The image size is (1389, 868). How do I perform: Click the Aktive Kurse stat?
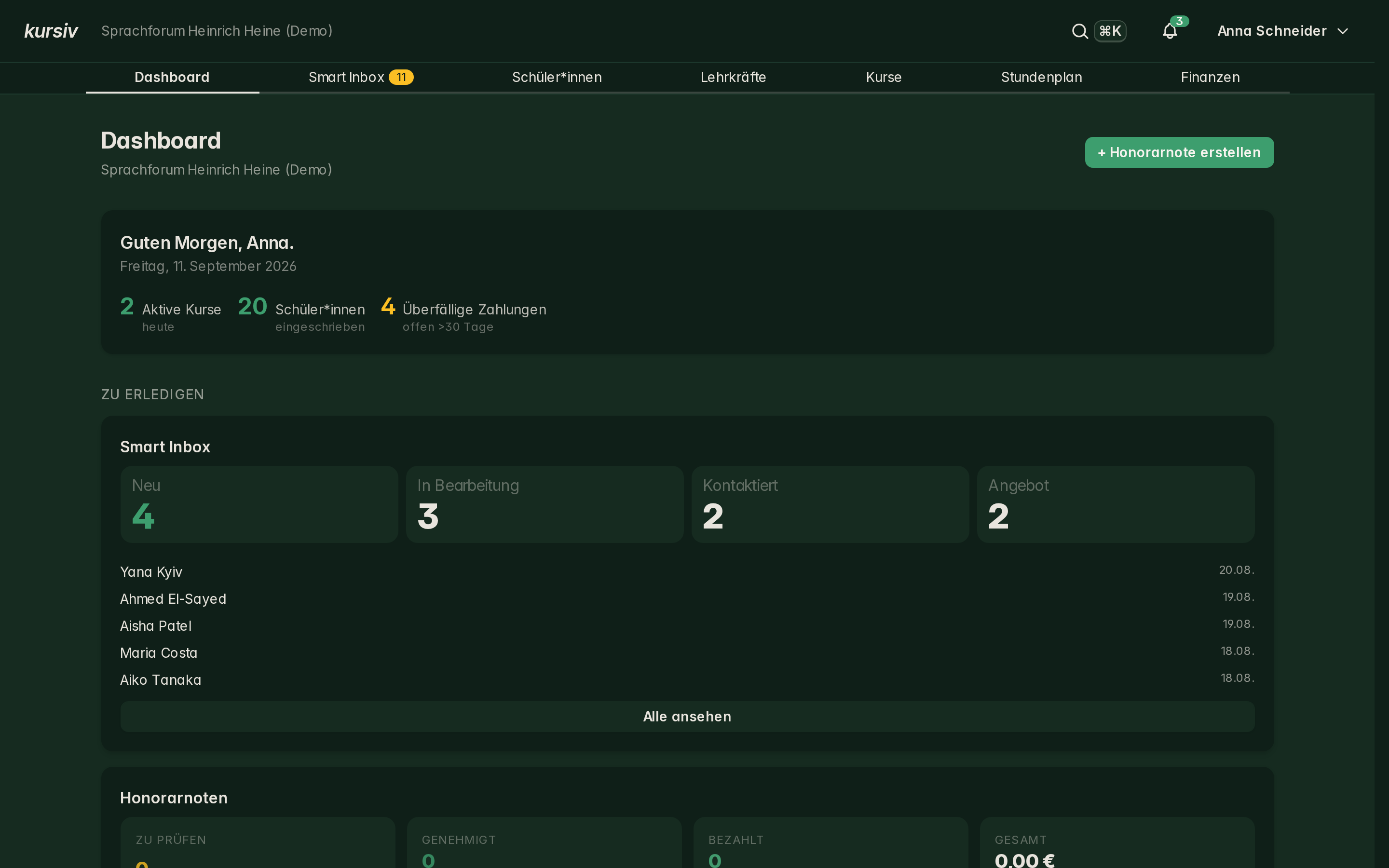pos(170,313)
